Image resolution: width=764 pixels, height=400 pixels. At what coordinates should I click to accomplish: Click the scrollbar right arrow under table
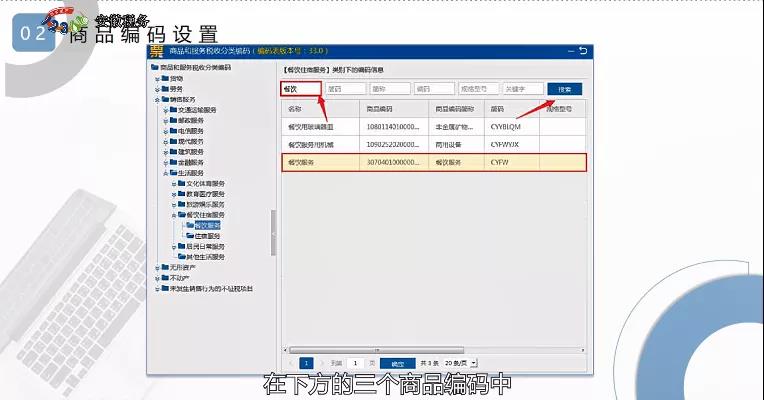coord(583,350)
